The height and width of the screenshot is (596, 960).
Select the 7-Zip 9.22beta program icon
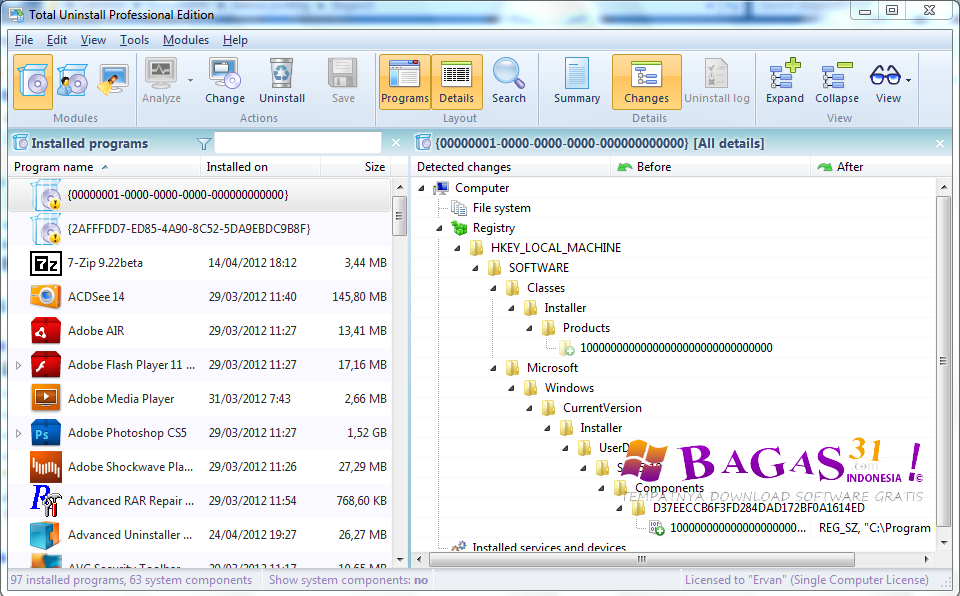pos(46,263)
